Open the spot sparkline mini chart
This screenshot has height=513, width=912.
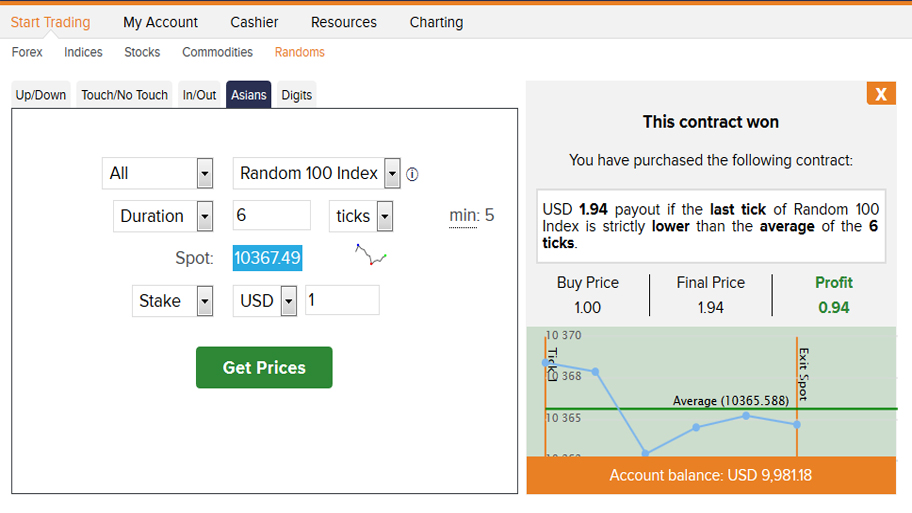(x=371, y=255)
